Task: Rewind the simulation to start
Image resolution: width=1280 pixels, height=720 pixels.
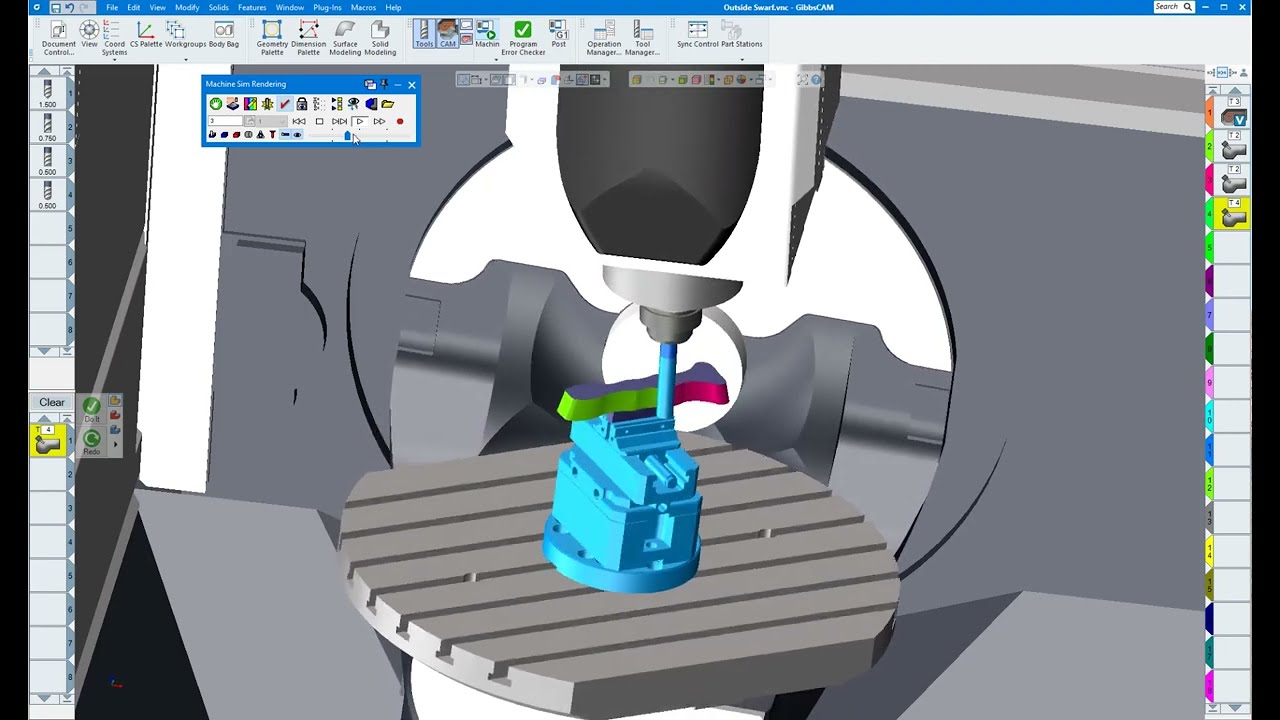Action: click(299, 122)
